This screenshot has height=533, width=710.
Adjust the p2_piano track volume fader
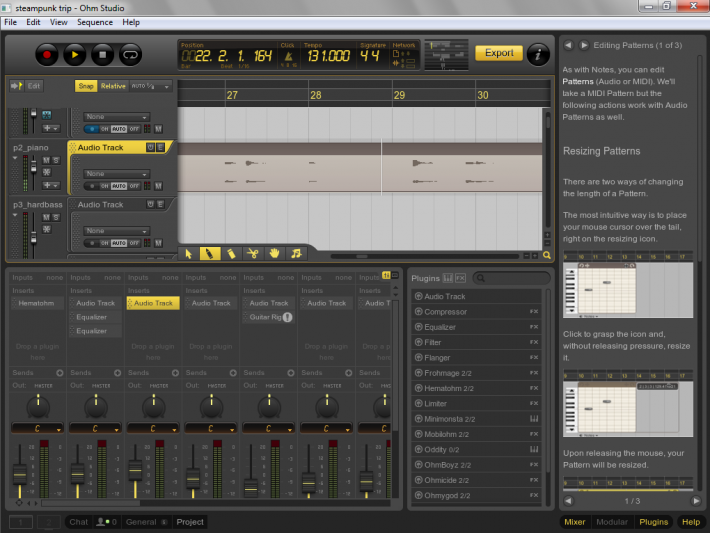34,168
